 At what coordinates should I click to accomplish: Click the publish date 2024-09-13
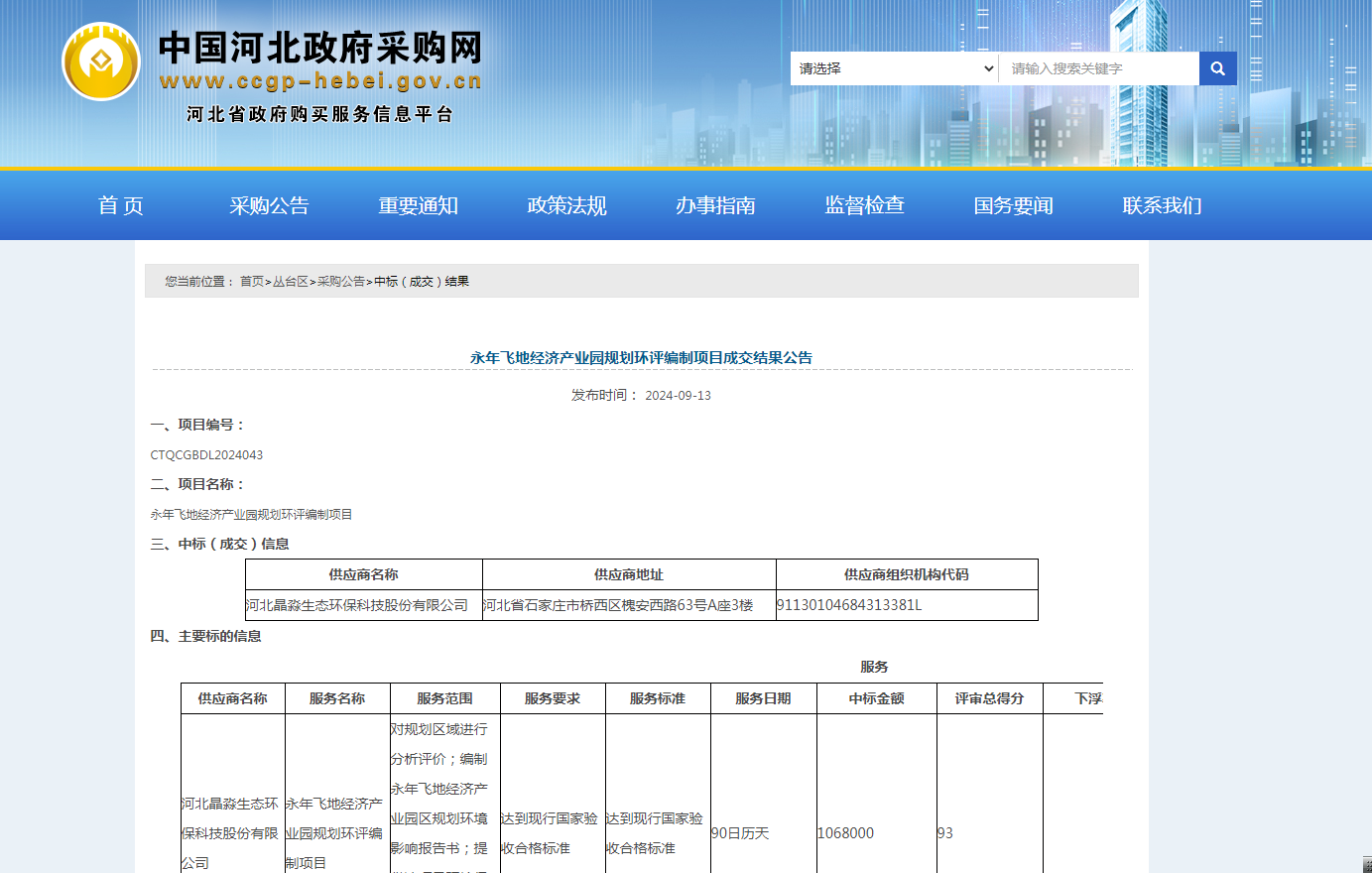(x=678, y=395)
